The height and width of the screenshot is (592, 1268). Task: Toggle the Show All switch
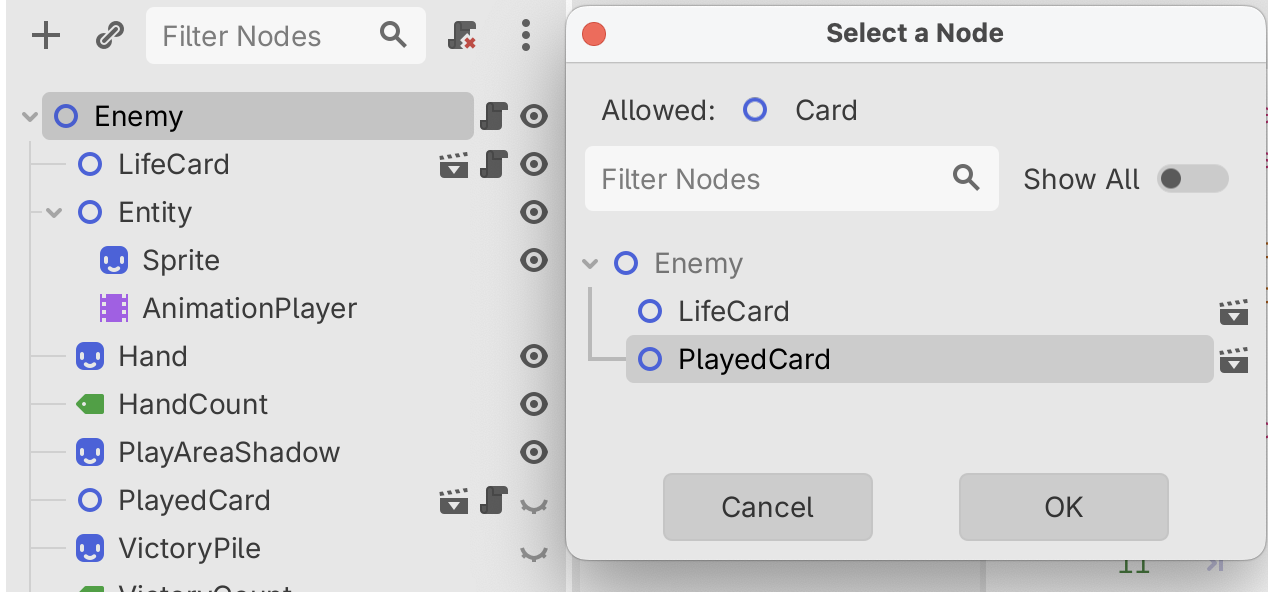tap(1191, 179)
